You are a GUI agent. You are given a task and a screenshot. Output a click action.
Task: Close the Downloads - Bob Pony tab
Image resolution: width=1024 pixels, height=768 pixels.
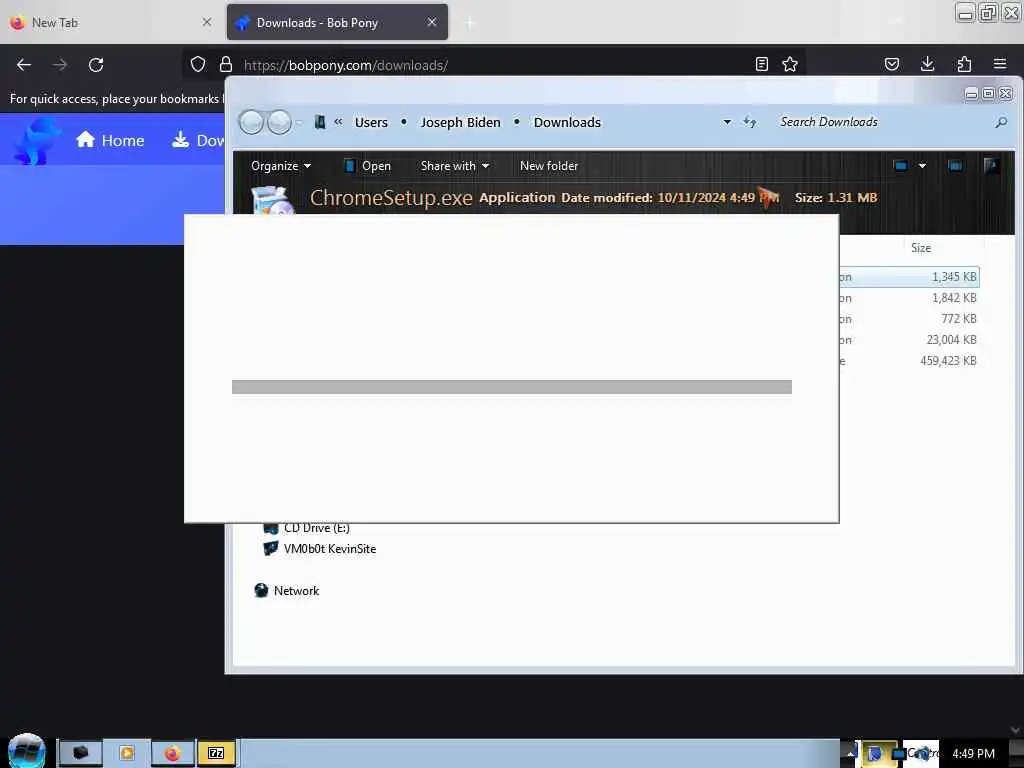[x=432, y=22]
